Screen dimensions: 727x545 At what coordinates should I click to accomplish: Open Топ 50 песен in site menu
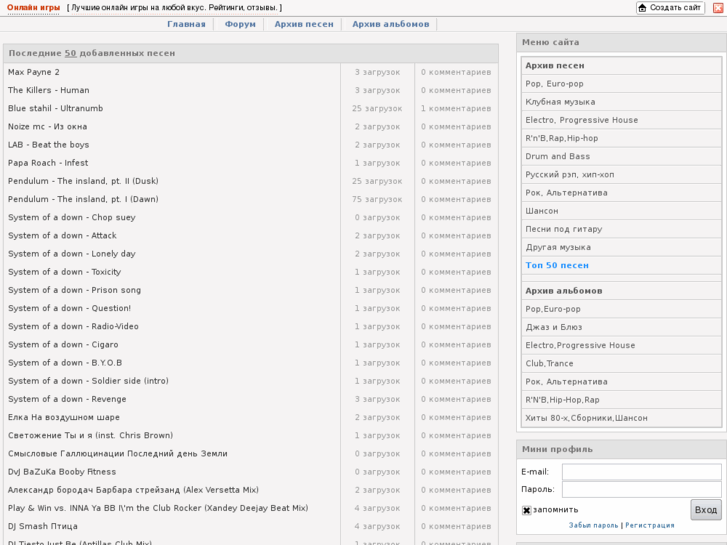pyautogui.click(x=557, y=265)
